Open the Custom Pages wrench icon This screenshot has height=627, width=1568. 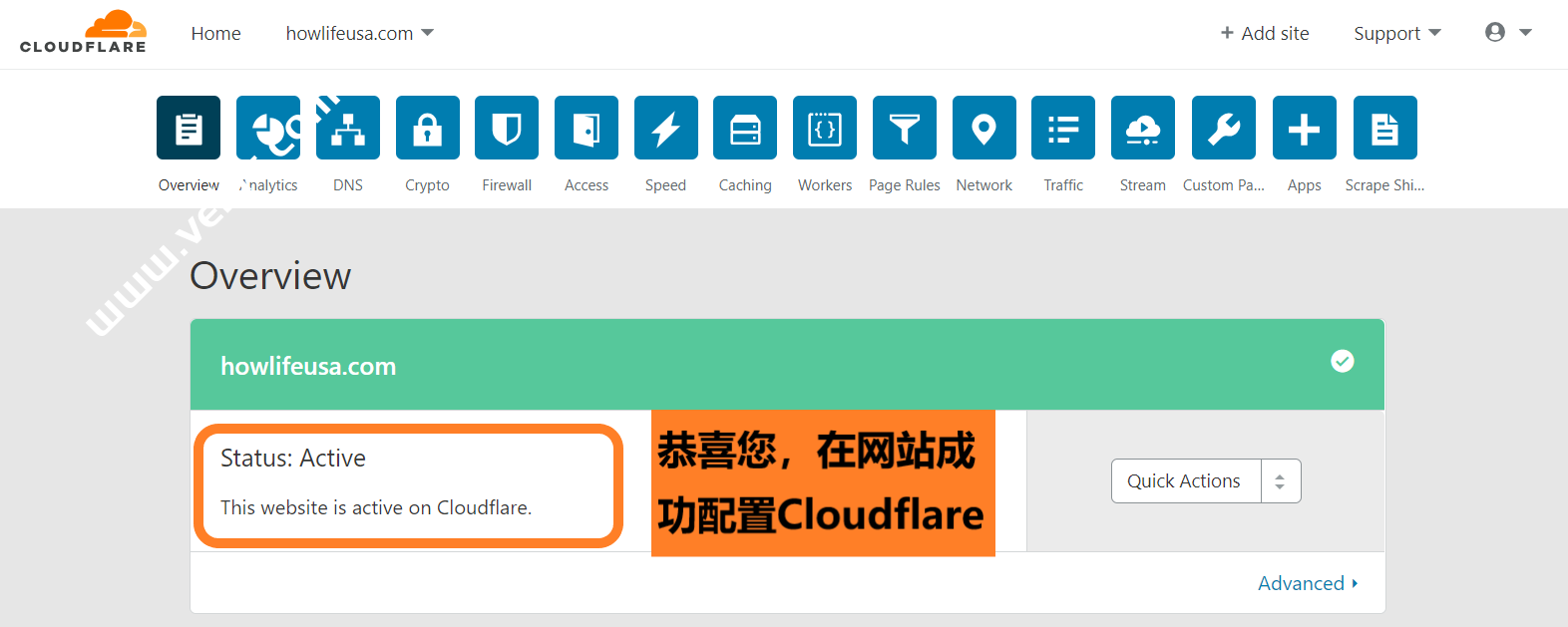click(1224, 128)
